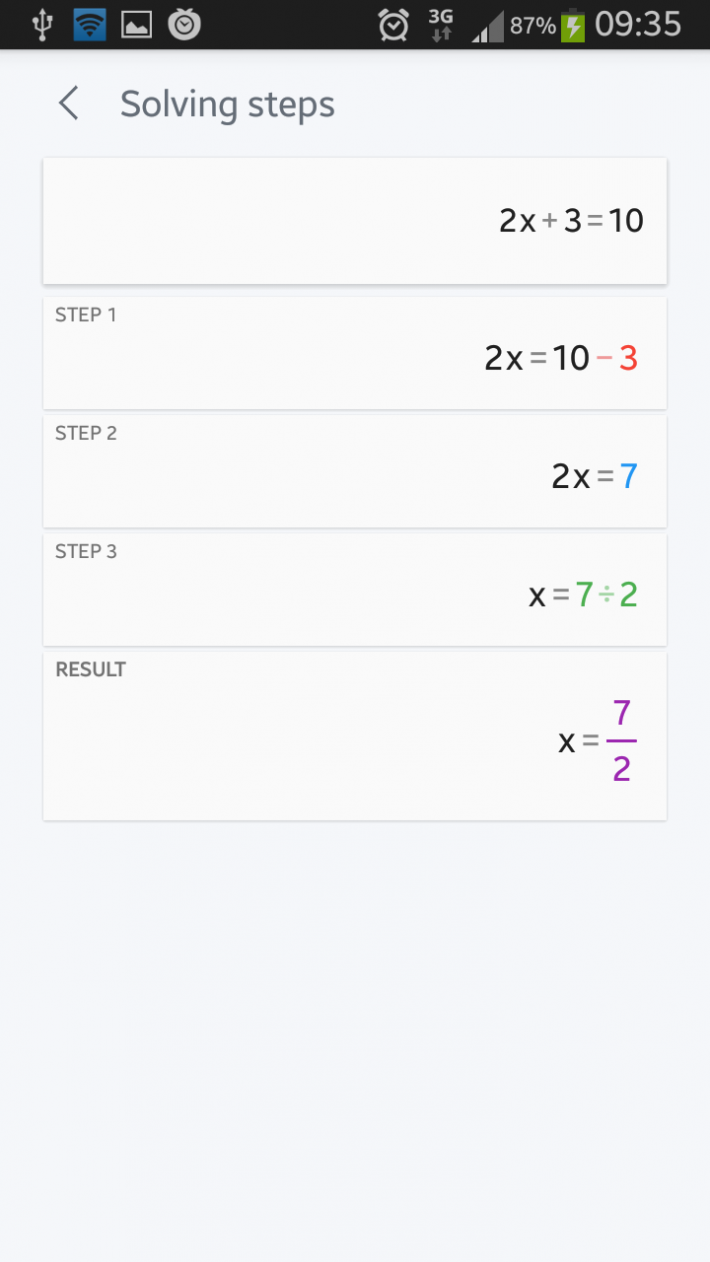Tap the Solving steps title
The height and width of the screenshot is (1262, 710).
[x=228, y=104]
